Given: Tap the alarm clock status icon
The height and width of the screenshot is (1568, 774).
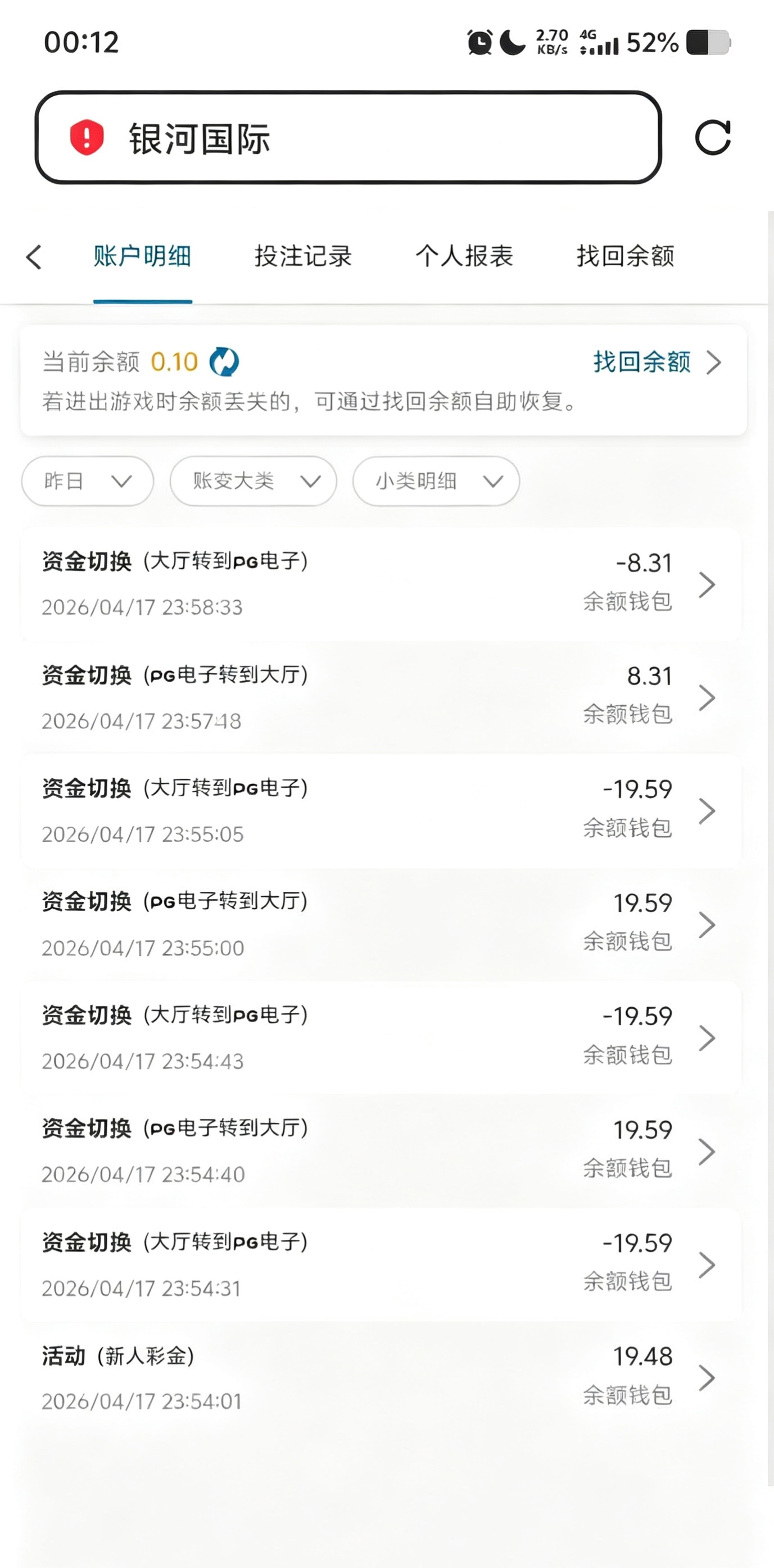Looking at the screenshot, I should tap(479, 43).
